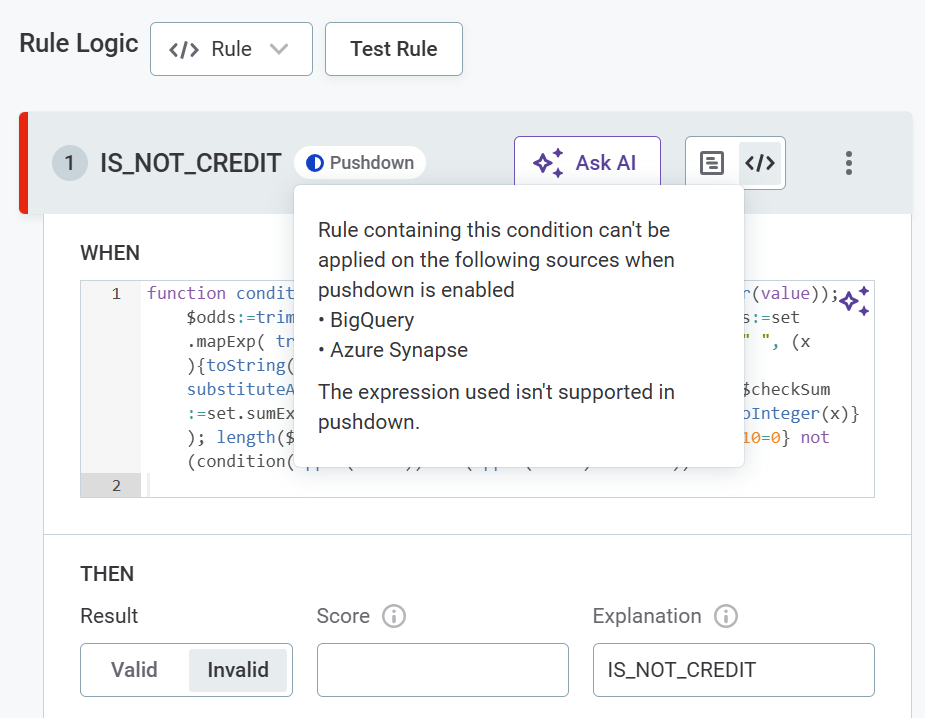Open the three-dot more options menu
Viewport: 925px width, 718px height.
[x=848, y=163]
